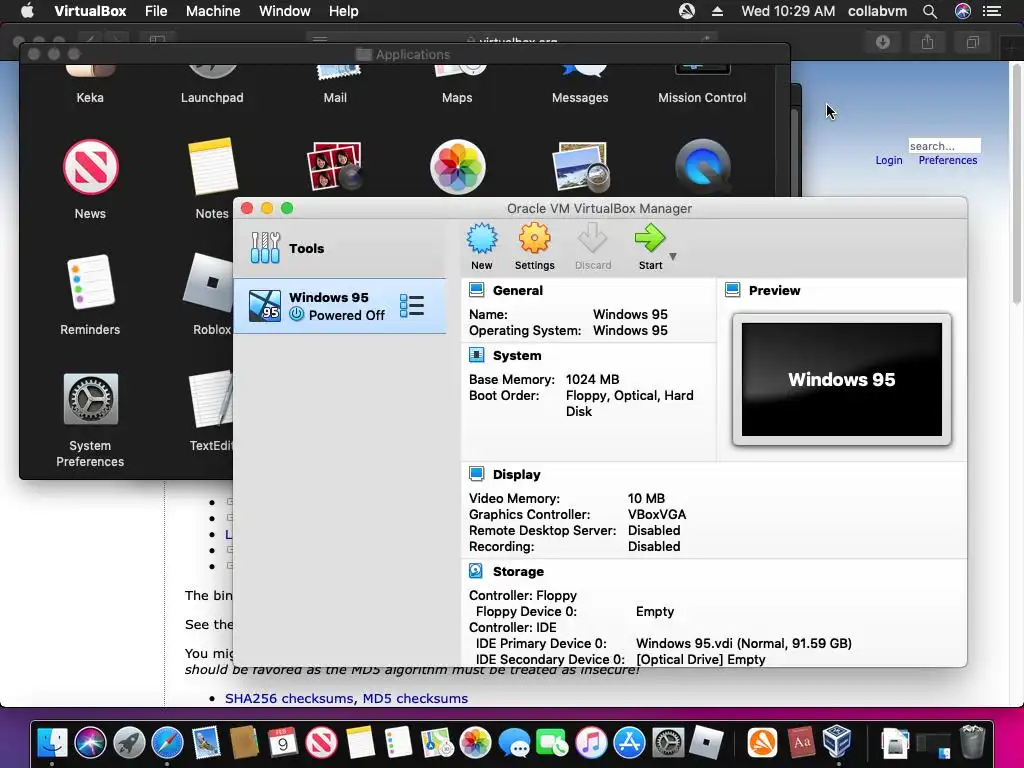The image size is (1024, 768).
Task: Click the Preview section header
Action: 774,291
